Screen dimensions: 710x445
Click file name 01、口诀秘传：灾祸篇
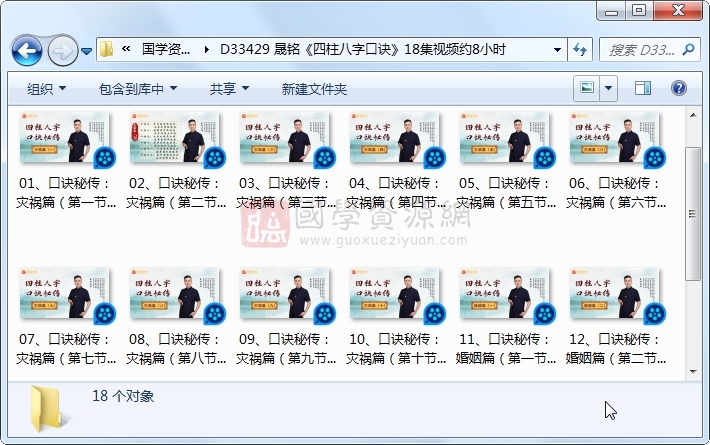click(x=66, y=192)
